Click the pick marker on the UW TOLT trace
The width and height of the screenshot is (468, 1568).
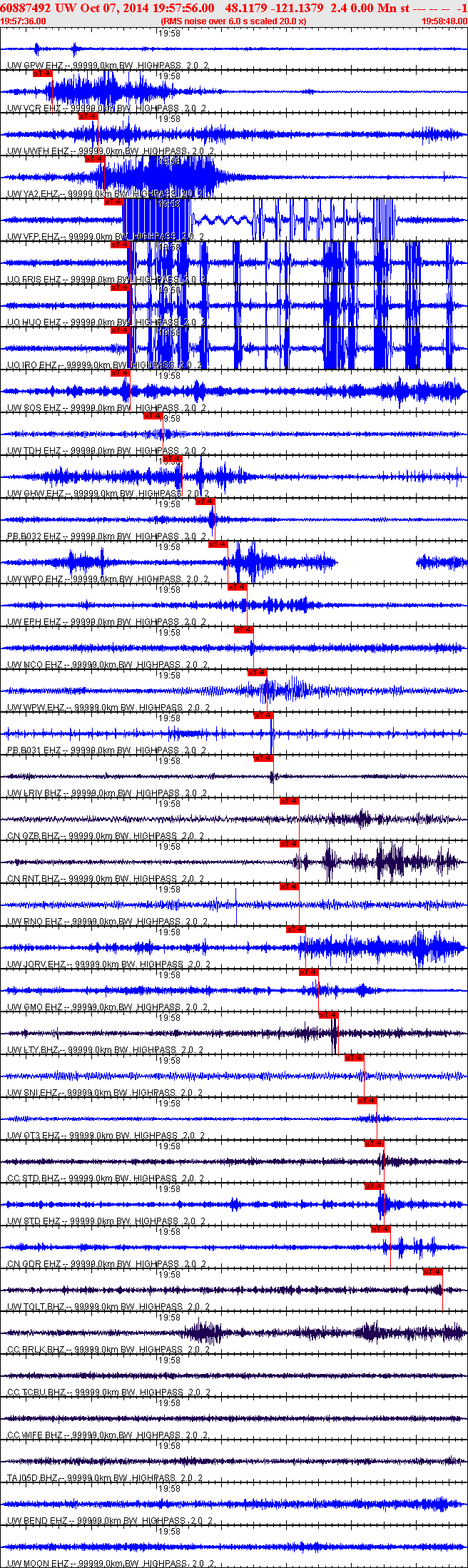tap(432, 1272)
